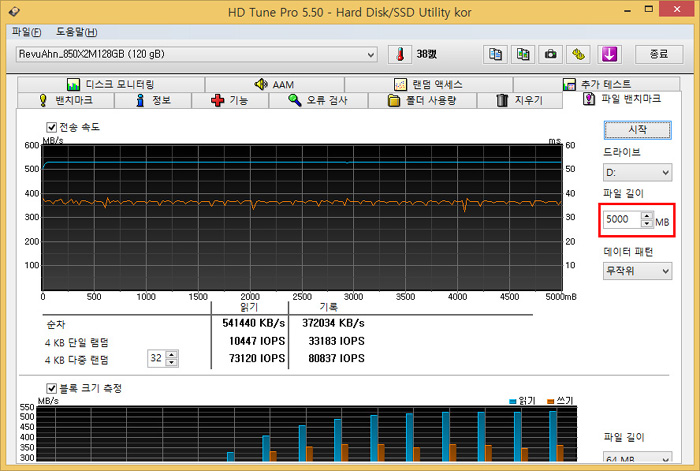This screenshot has height=471, width=700.
Task: Open the 디스크 모니터링 tab
Action: pyautogui.click(x=111, y=84)
